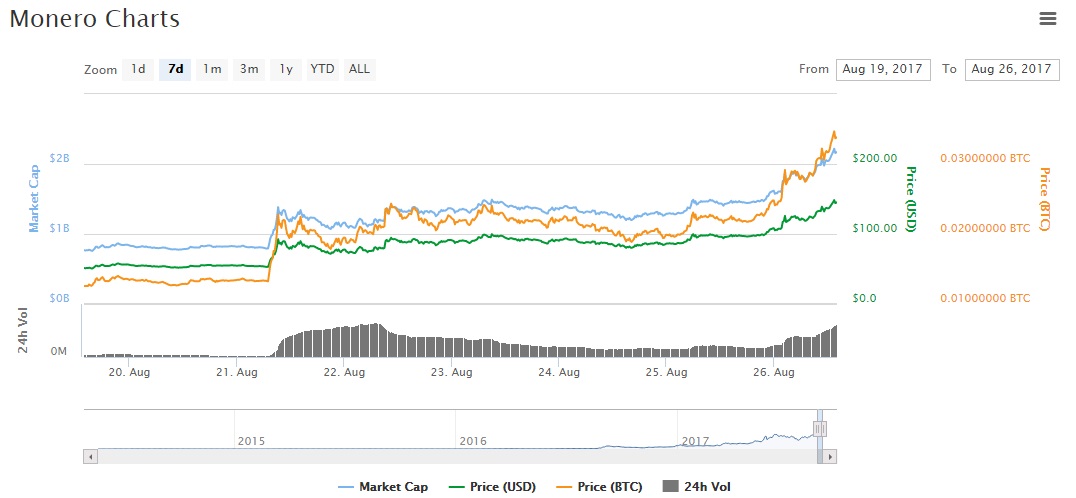Click the $1B market cap label
Viewport: 1076px width, 498px height.
coord(59,228)
